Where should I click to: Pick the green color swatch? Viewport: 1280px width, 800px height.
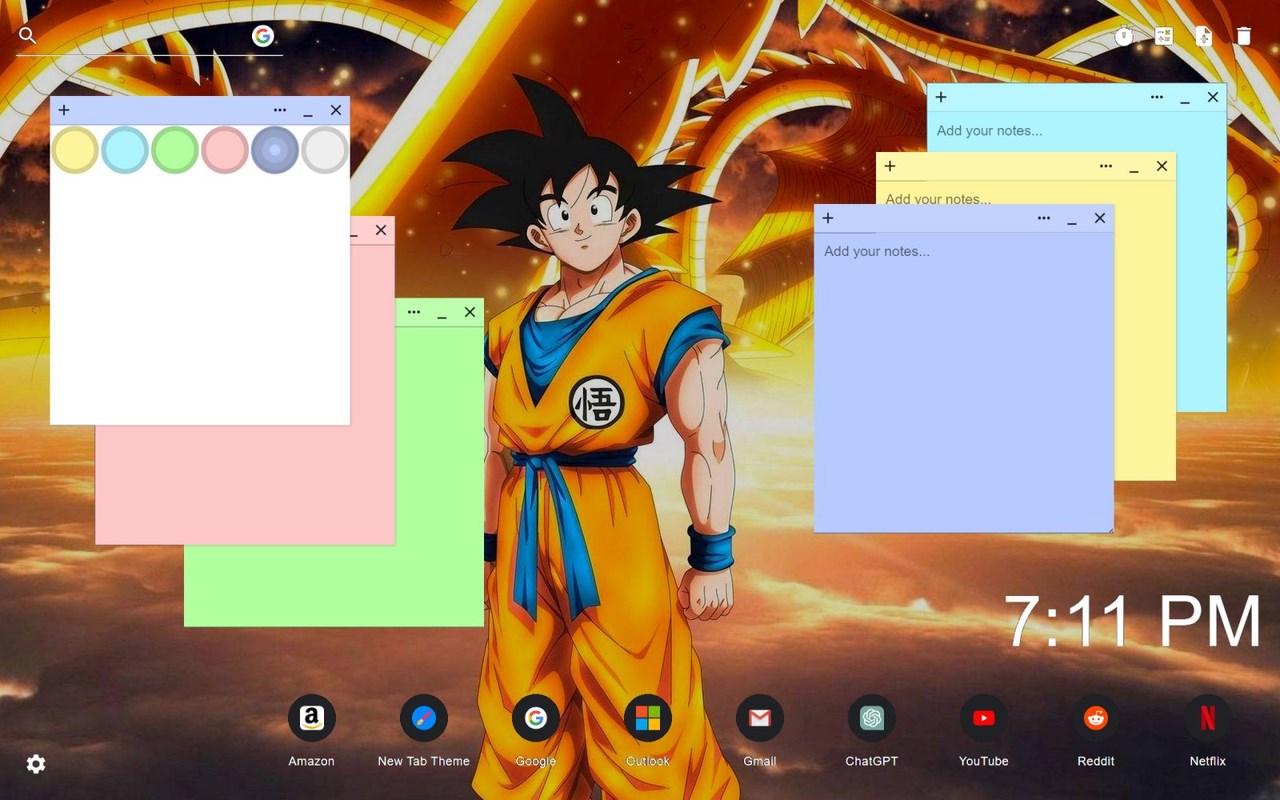tap(175, 150)
